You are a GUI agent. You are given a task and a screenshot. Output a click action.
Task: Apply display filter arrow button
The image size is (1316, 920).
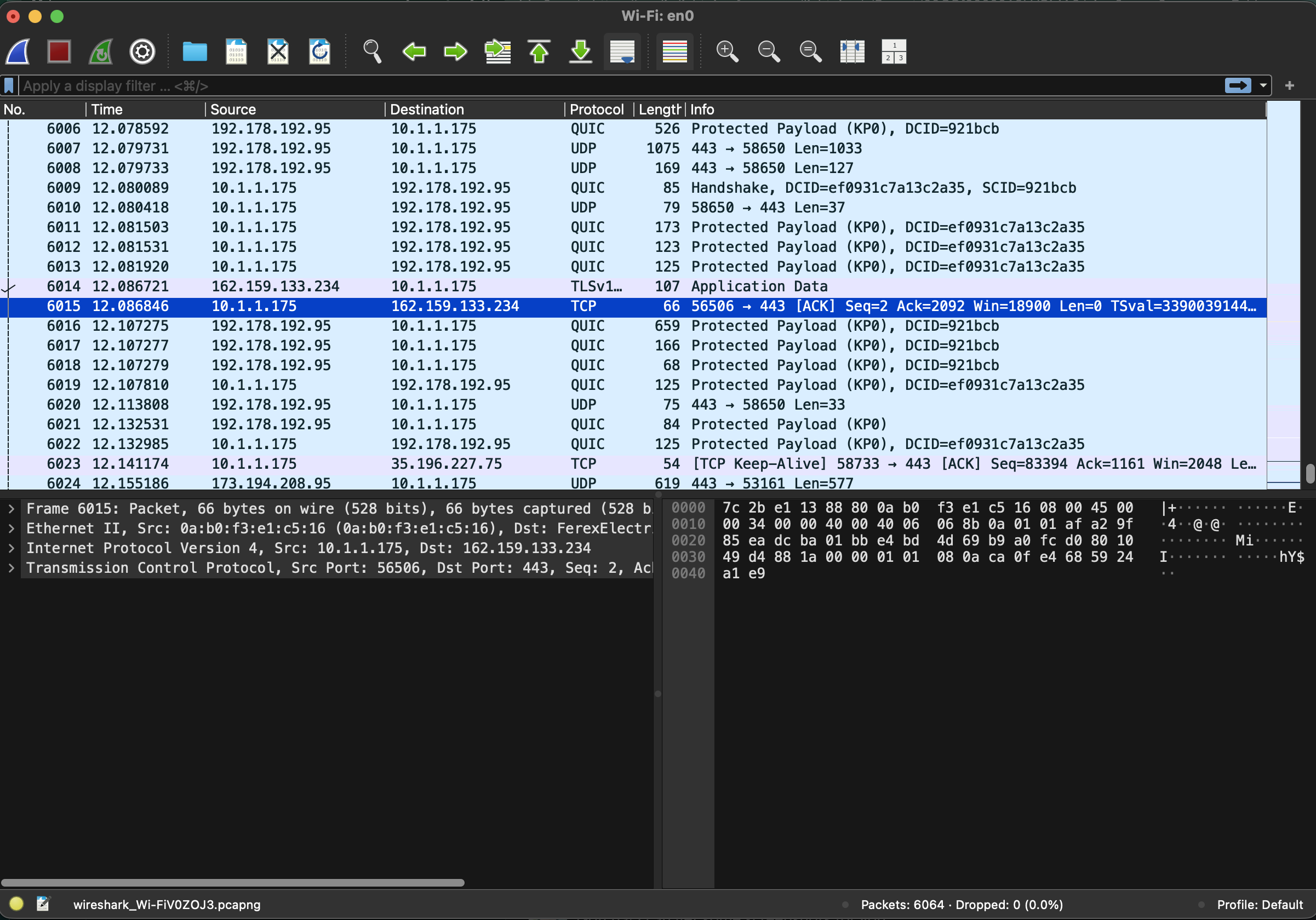1238,86
